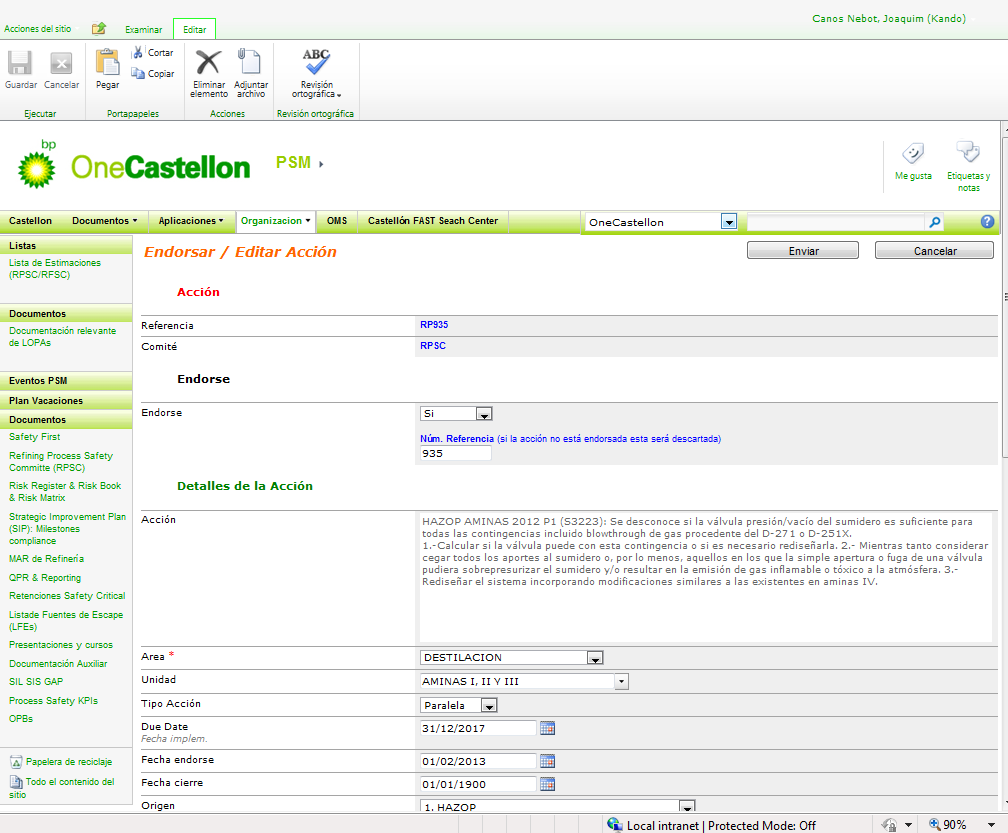
Task: Open the Organizacion navigation menu
Action: coord(276,221)
